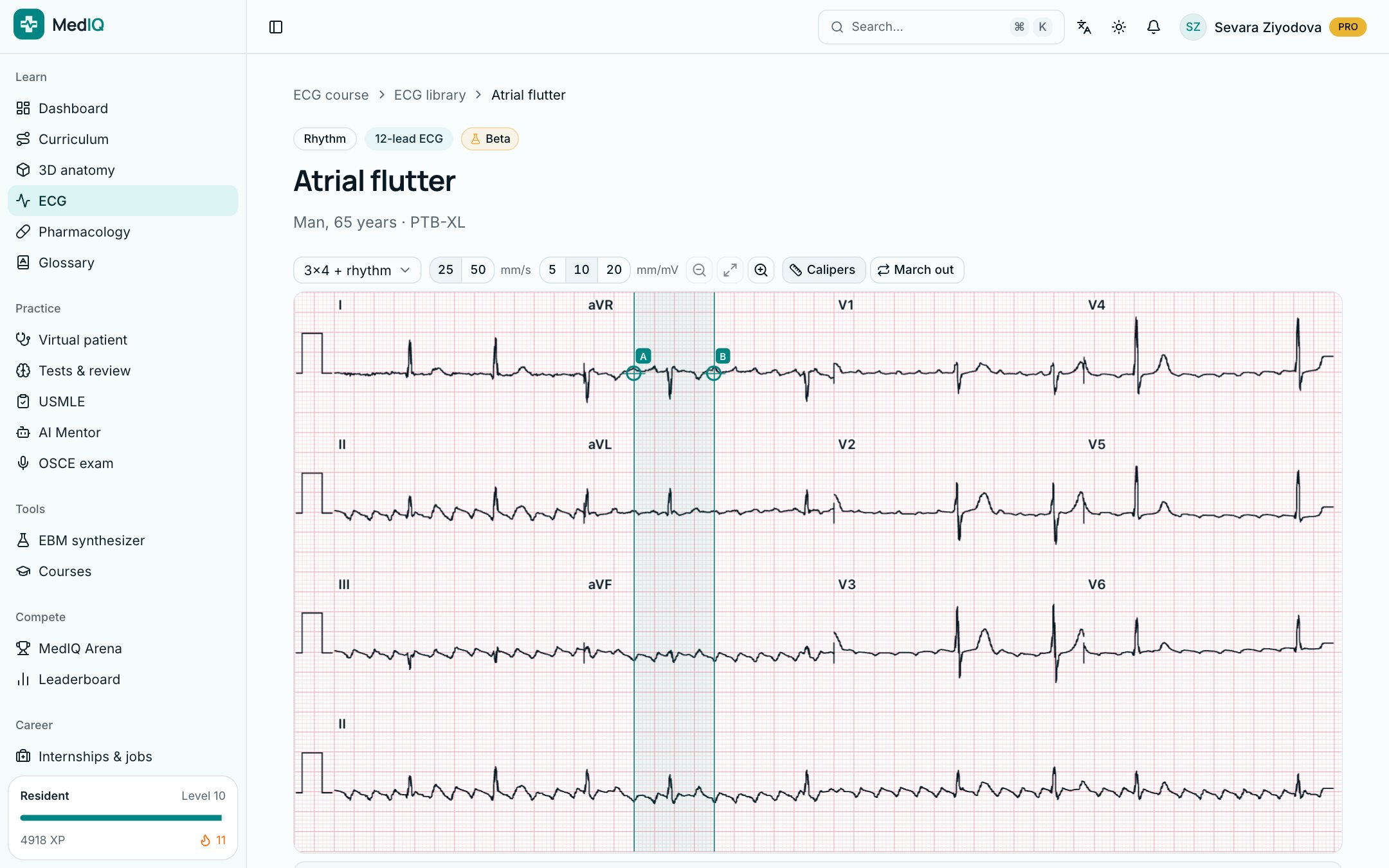
Task: Open notifications bell
Action: pos(1154,27)
